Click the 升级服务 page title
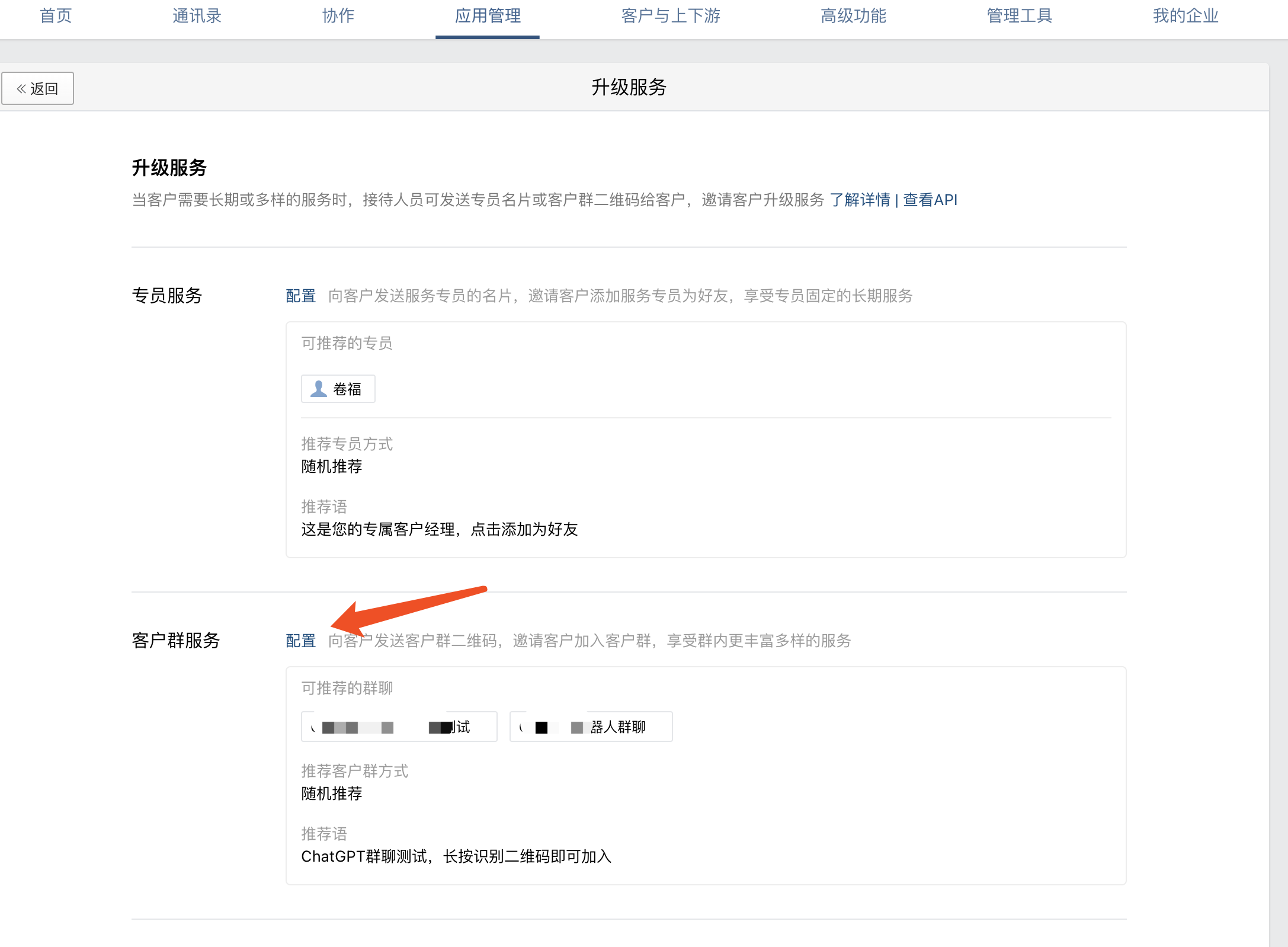 point(629,88)
